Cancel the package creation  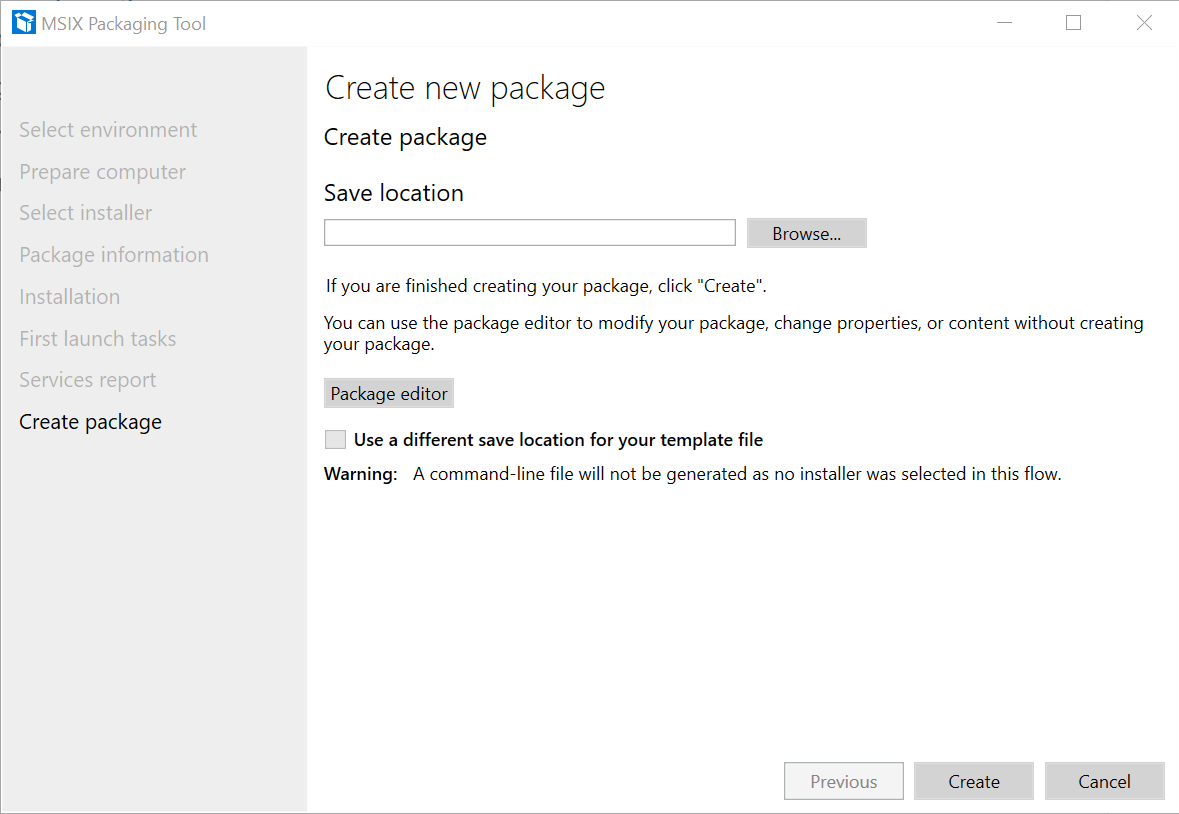coord(1105,782)
